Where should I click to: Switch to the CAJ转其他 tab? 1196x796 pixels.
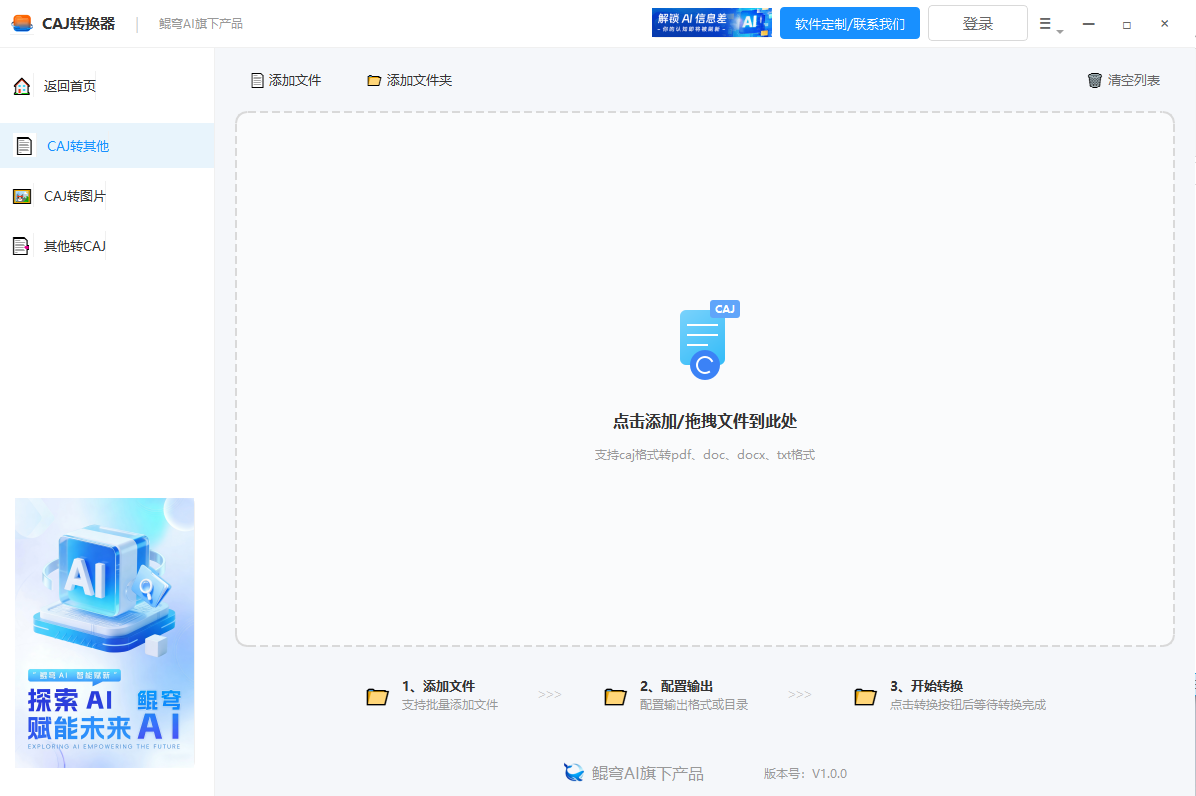(78, 145)
